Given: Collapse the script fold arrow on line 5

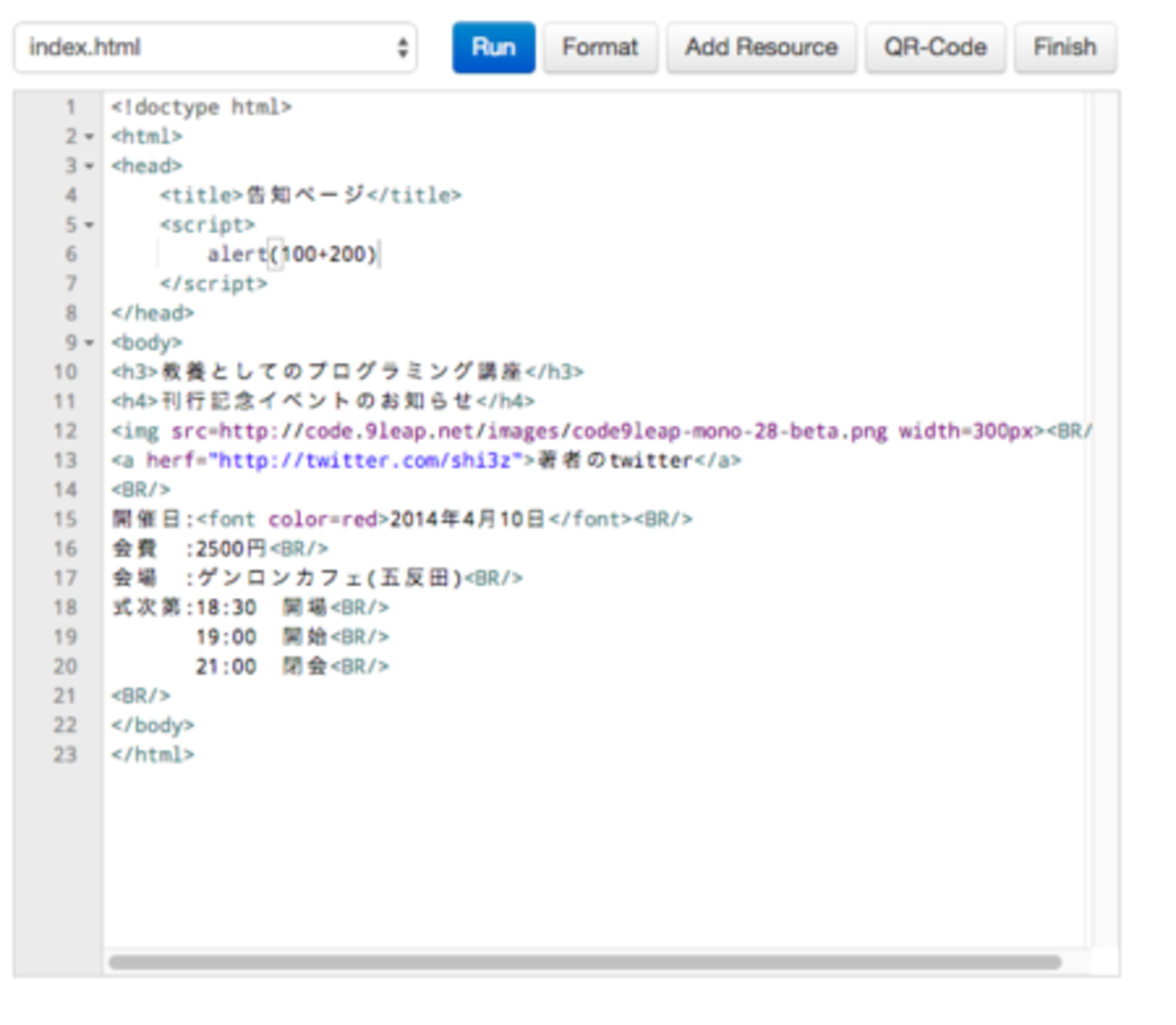Looking at the screenshot, I should pos(90,225).
